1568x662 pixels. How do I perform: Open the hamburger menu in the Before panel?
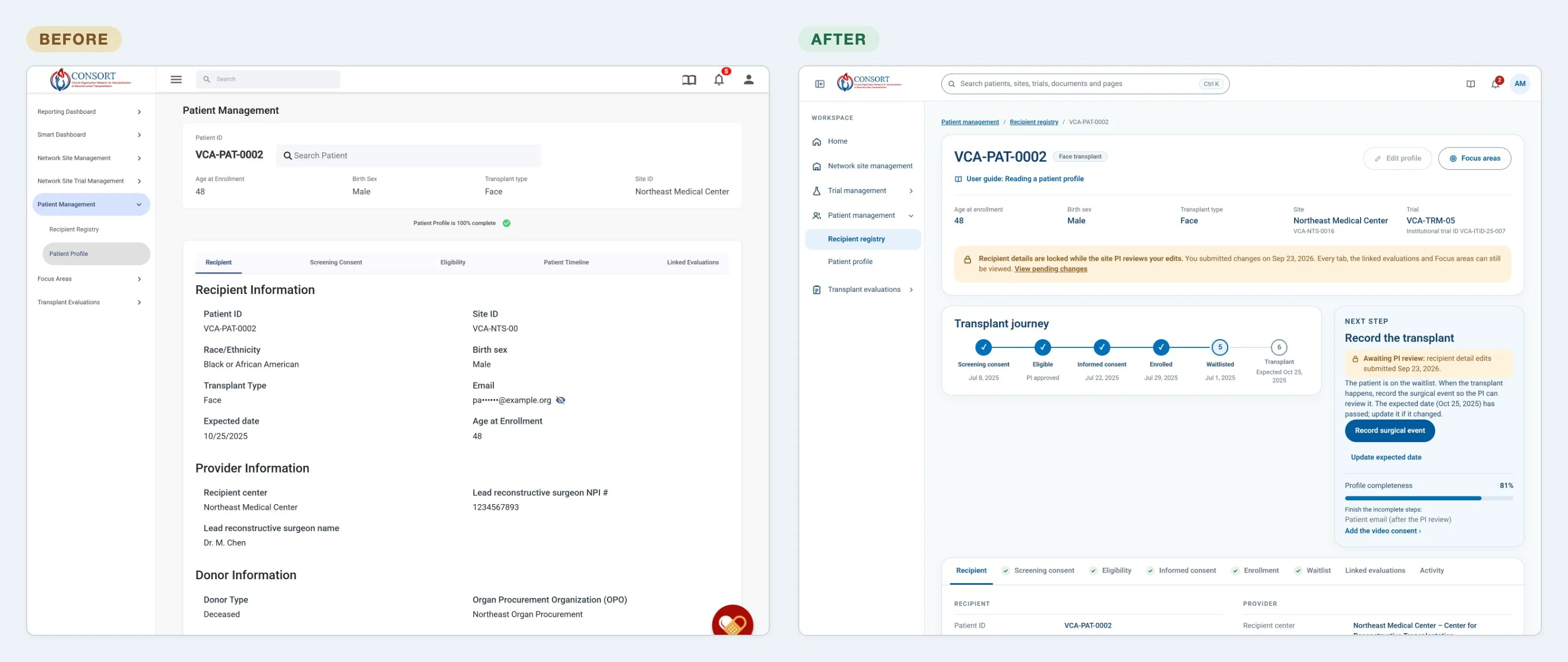click(x=176, y=79)
